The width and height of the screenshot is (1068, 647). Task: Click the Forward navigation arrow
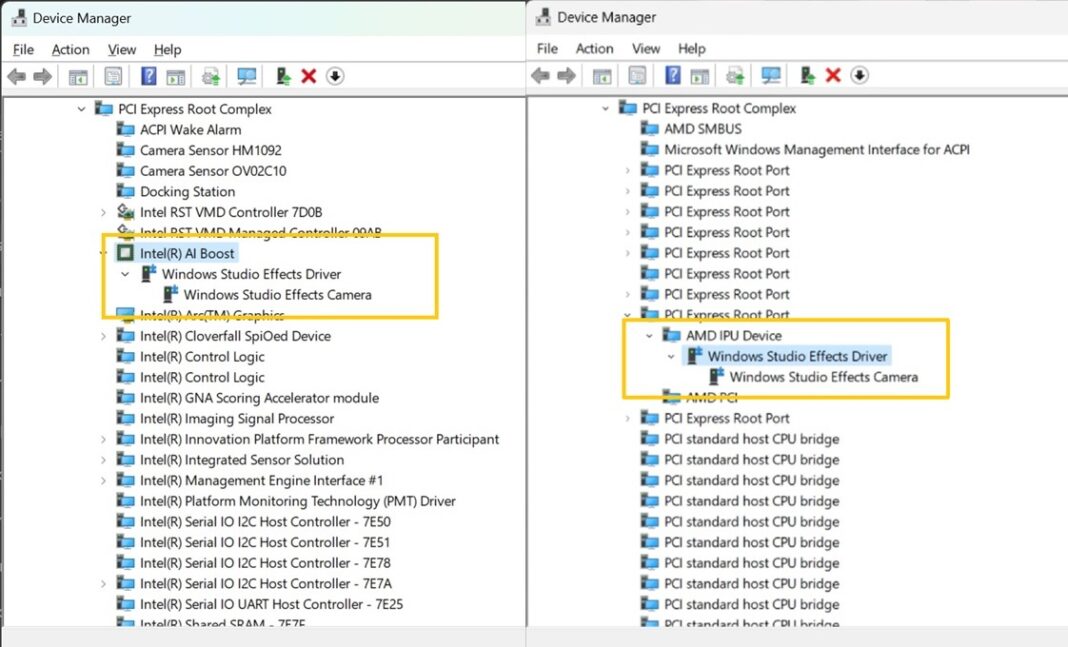[x=41, y=76]
